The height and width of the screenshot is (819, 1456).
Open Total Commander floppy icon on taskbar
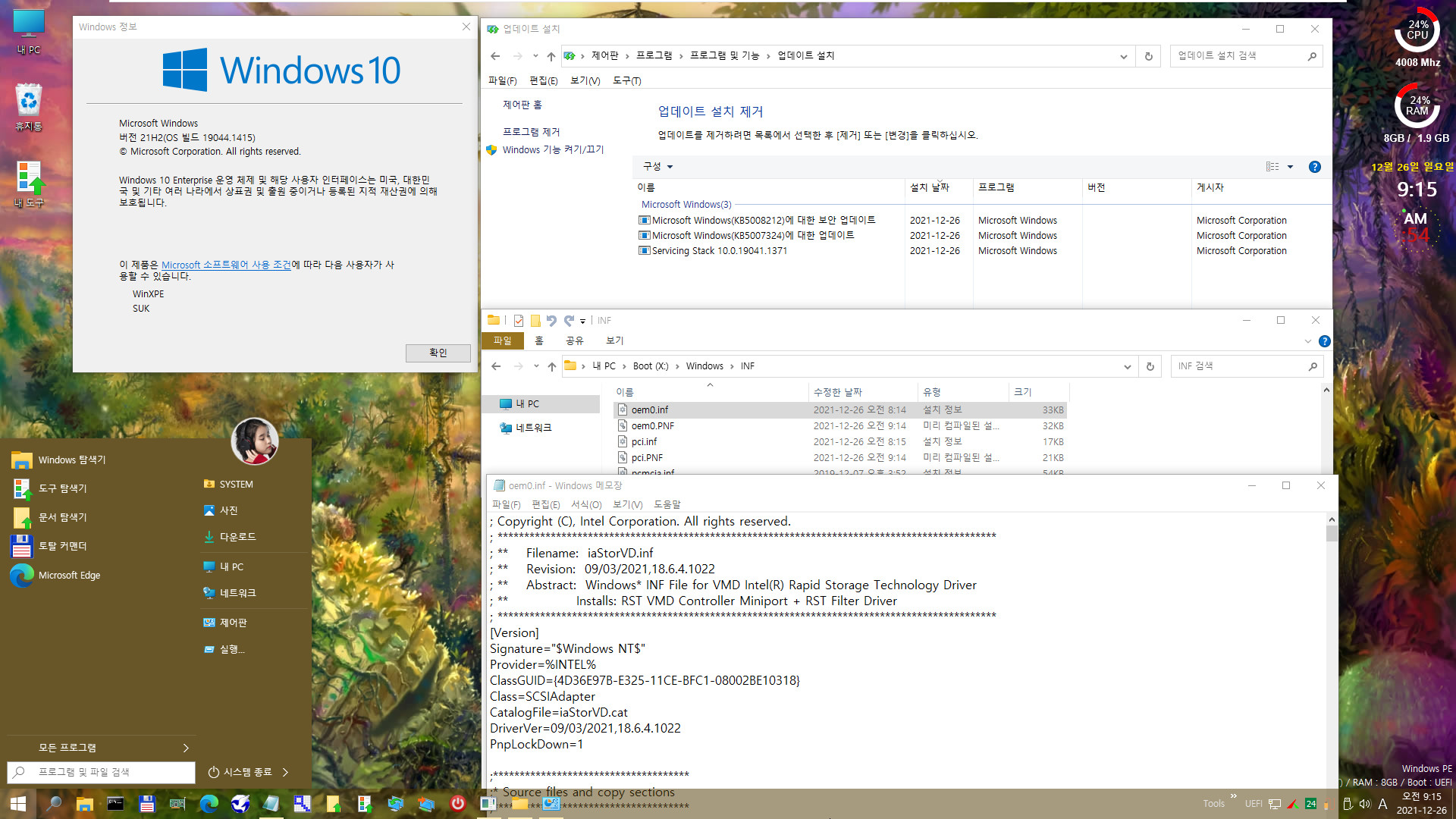pyautogui.click(x=147, y=803)
